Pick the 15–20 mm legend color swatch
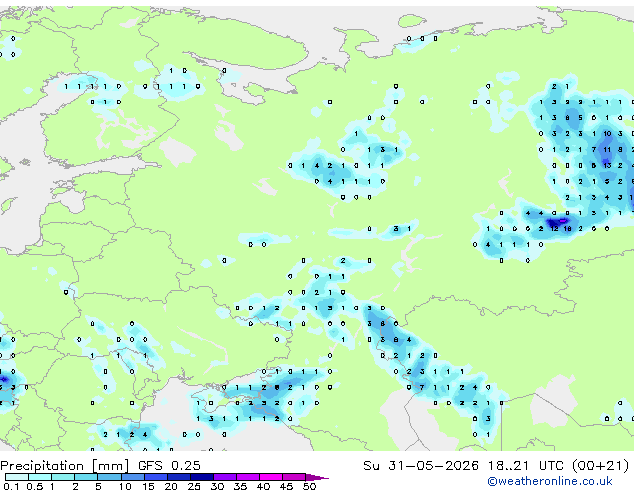Screen dimensions: 634x490 156,477
